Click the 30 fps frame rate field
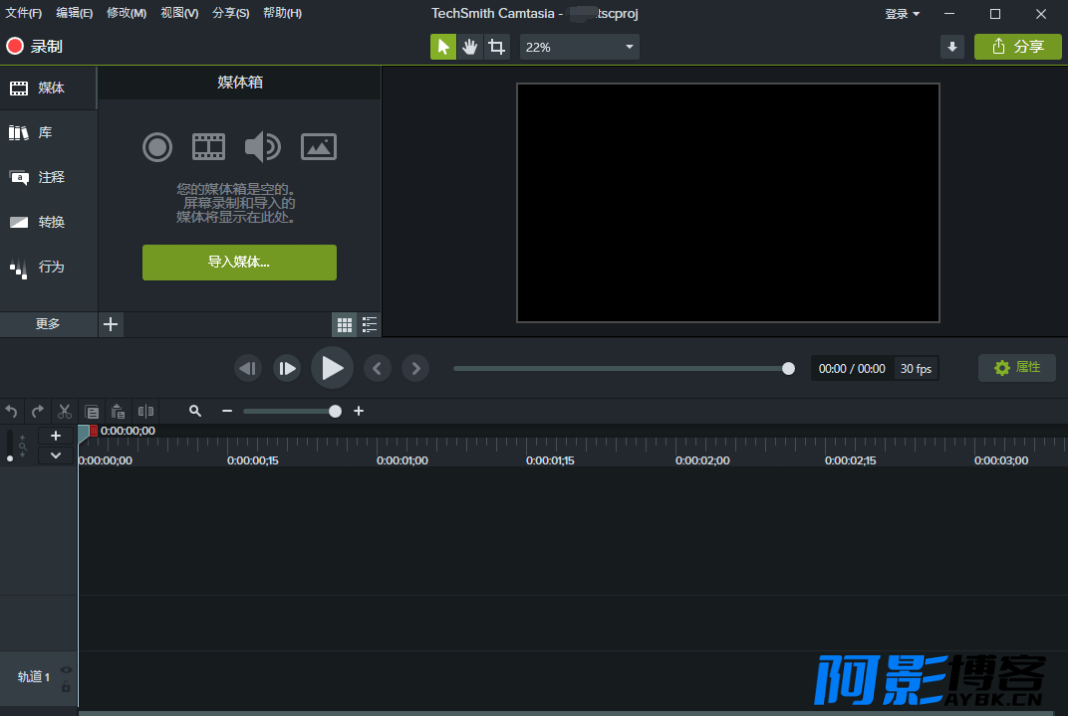The width and height of the screenshot is (1068, 716). tap(915, 369)
